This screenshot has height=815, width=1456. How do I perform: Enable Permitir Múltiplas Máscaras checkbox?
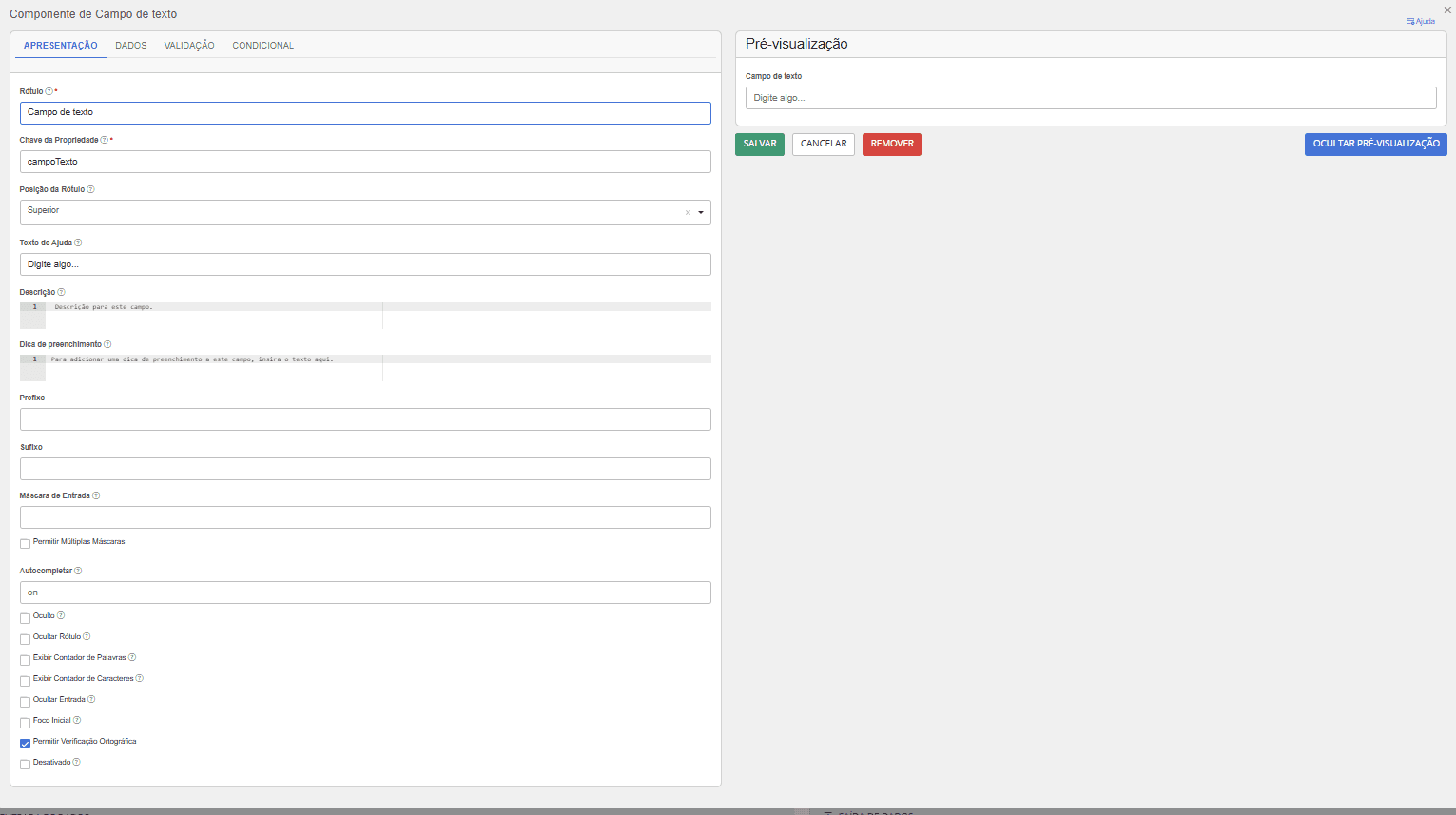tap(25, 544)
